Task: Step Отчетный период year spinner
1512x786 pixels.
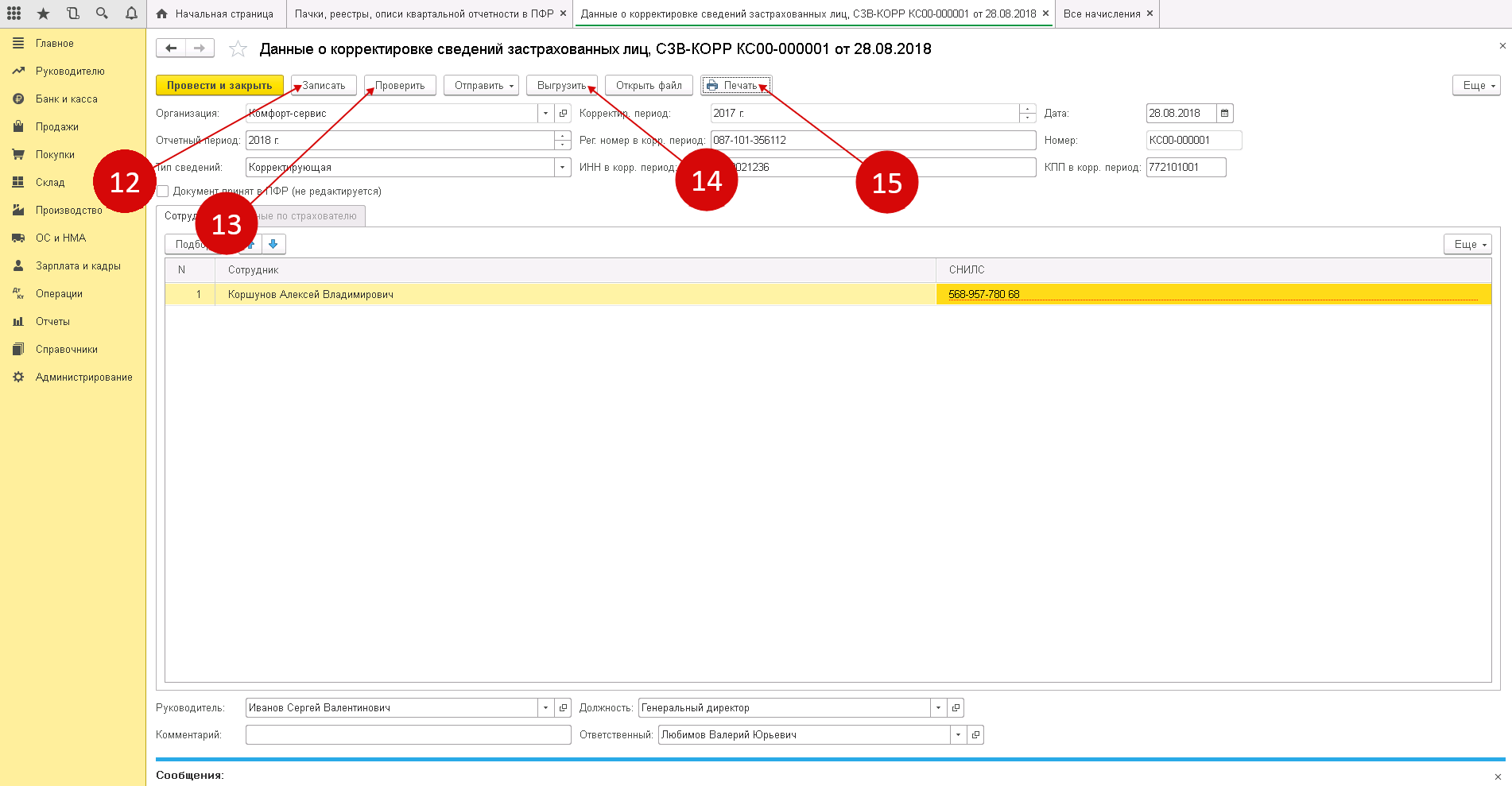Action: (x=563, y=141)
